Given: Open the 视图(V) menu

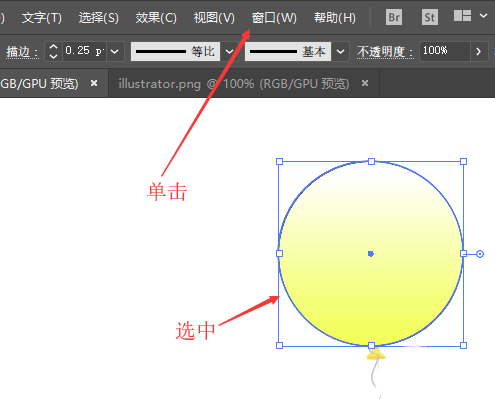Looking at the screenshot, I should click(214, 17).
